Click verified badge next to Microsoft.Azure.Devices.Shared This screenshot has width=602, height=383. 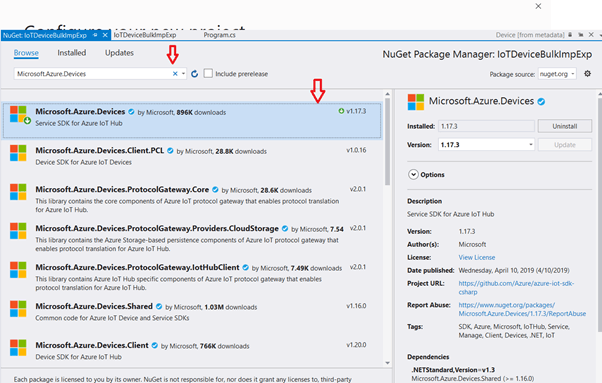click(x=159, y=306)
